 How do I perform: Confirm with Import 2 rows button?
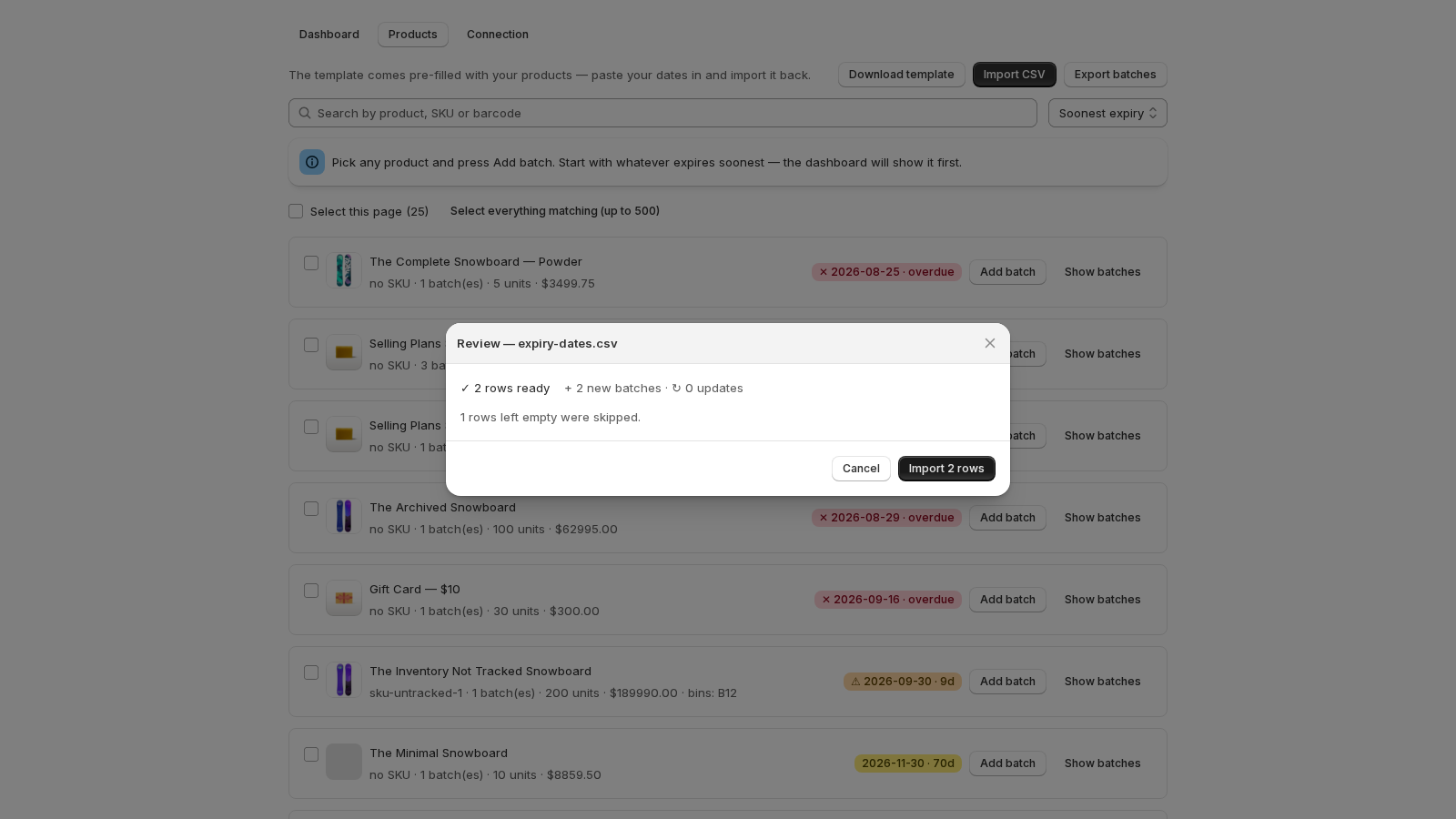pyautogui.click(x=946, y=469)
